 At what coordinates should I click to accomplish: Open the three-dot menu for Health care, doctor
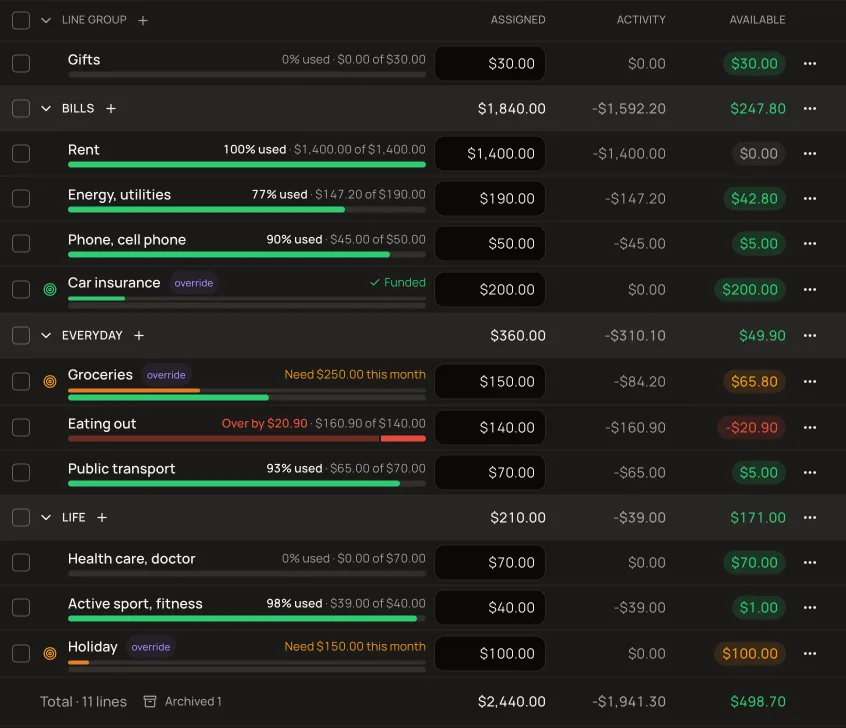(x=809, y=562)
